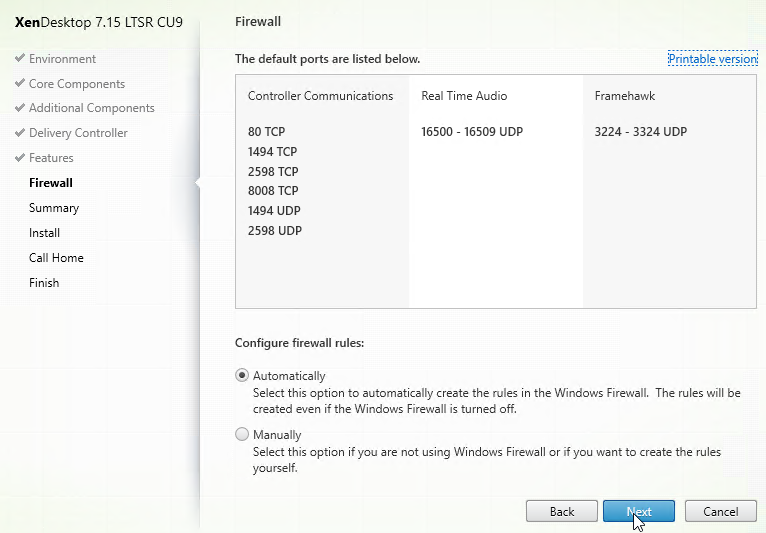This screenshot has height=533, width=766.
Task: Open the Features step
Action: [x=51, y=158]
